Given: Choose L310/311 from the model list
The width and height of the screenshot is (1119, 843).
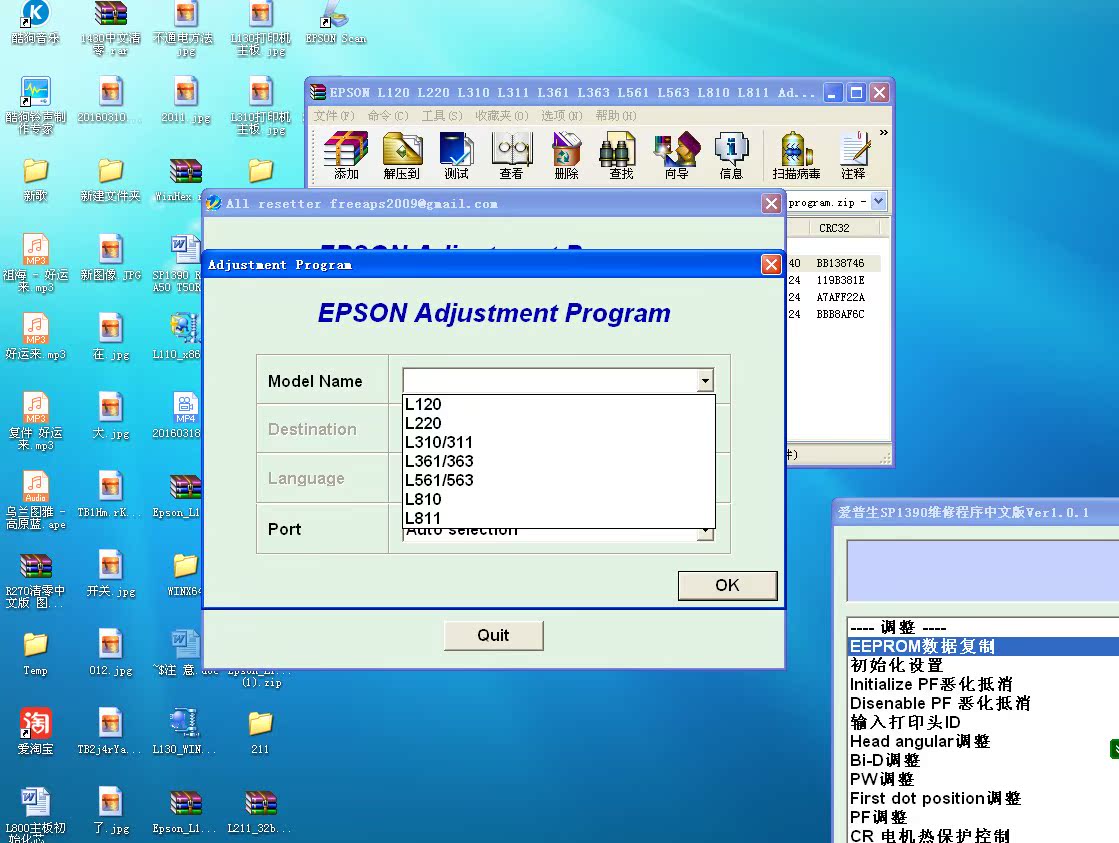Looking at the screenshot, I should coord(559,442).
